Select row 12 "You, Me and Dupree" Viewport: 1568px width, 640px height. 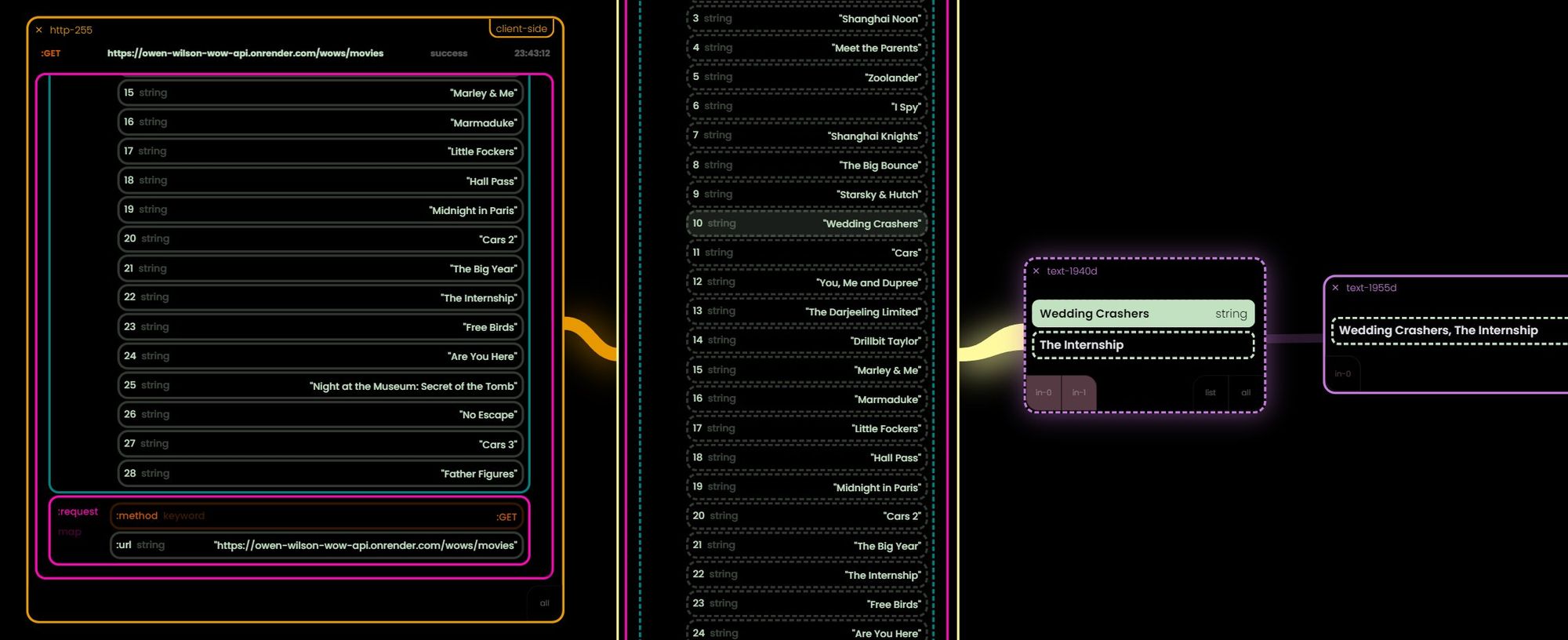point(807,282)
